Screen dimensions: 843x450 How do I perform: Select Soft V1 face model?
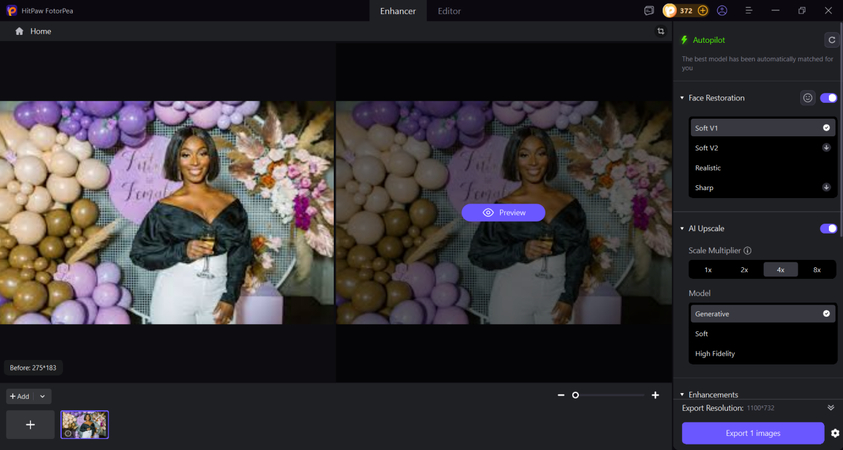[x=762, y=128]
